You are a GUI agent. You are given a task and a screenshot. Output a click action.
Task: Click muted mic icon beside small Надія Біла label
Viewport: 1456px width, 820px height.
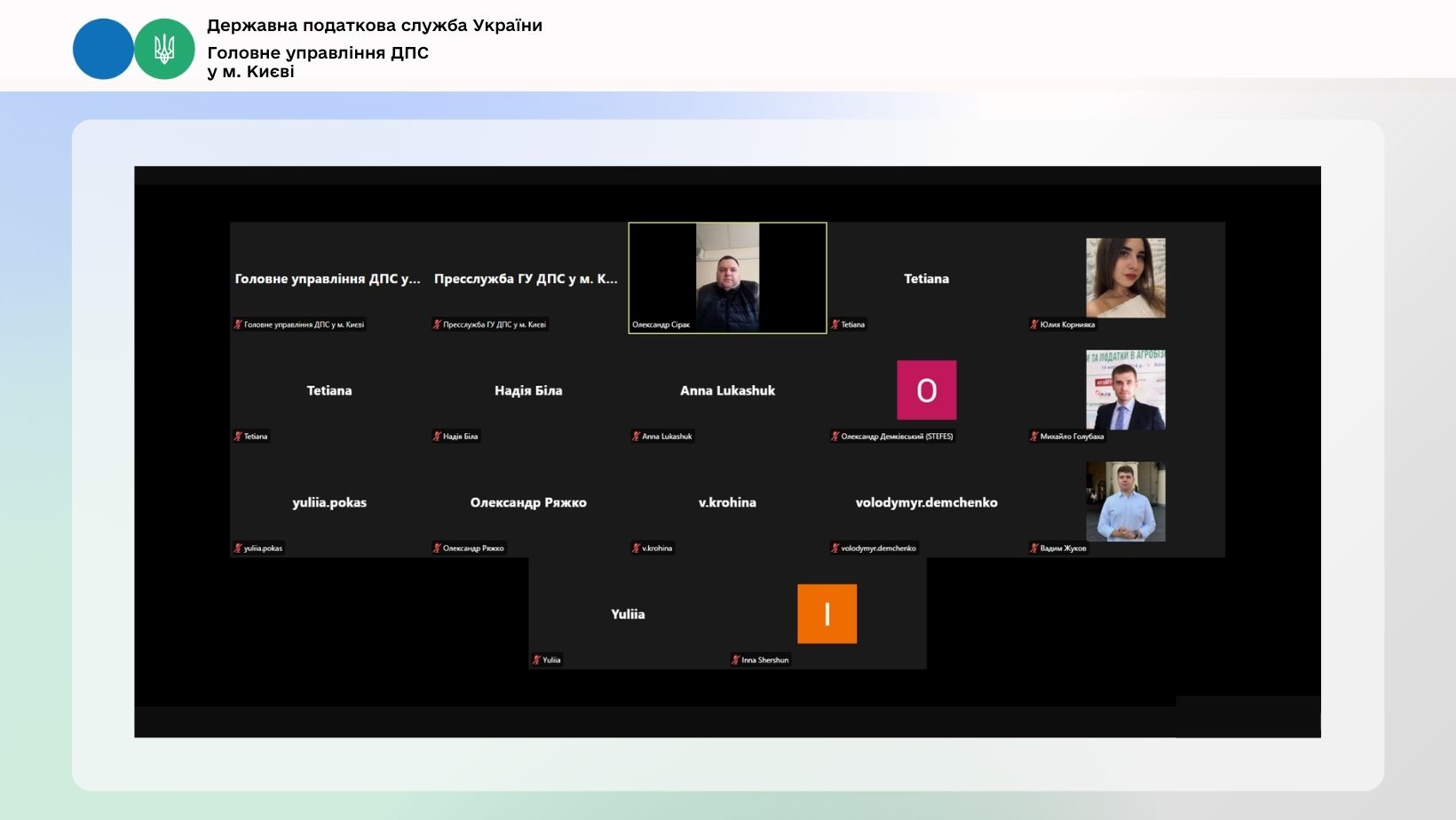pos(437,437)
